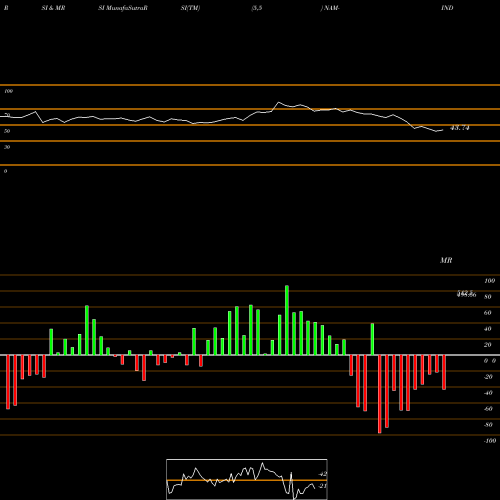Click the 'SI MunafaSutraR' header text
Image resolution: width=500 pixels, height=500 pixels.
point(123,8)
